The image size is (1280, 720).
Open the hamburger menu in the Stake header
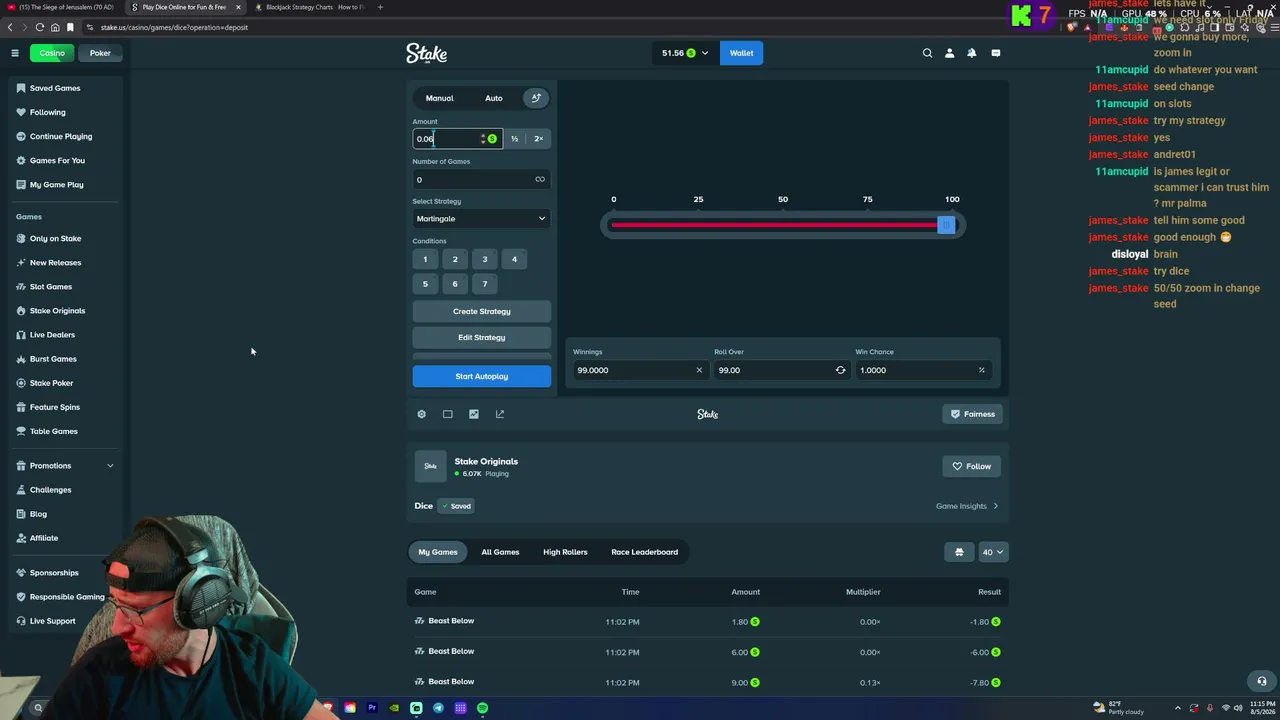click(15, 53)
